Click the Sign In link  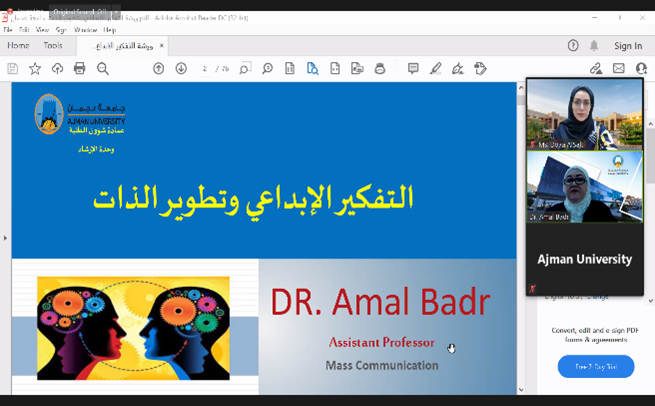[x=628, y=46]
